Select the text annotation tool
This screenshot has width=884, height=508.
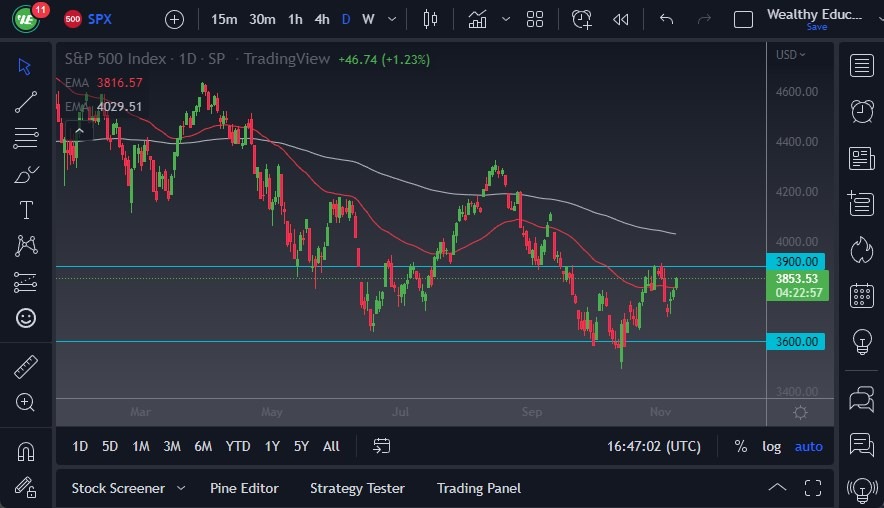click(x=26, y=210)
